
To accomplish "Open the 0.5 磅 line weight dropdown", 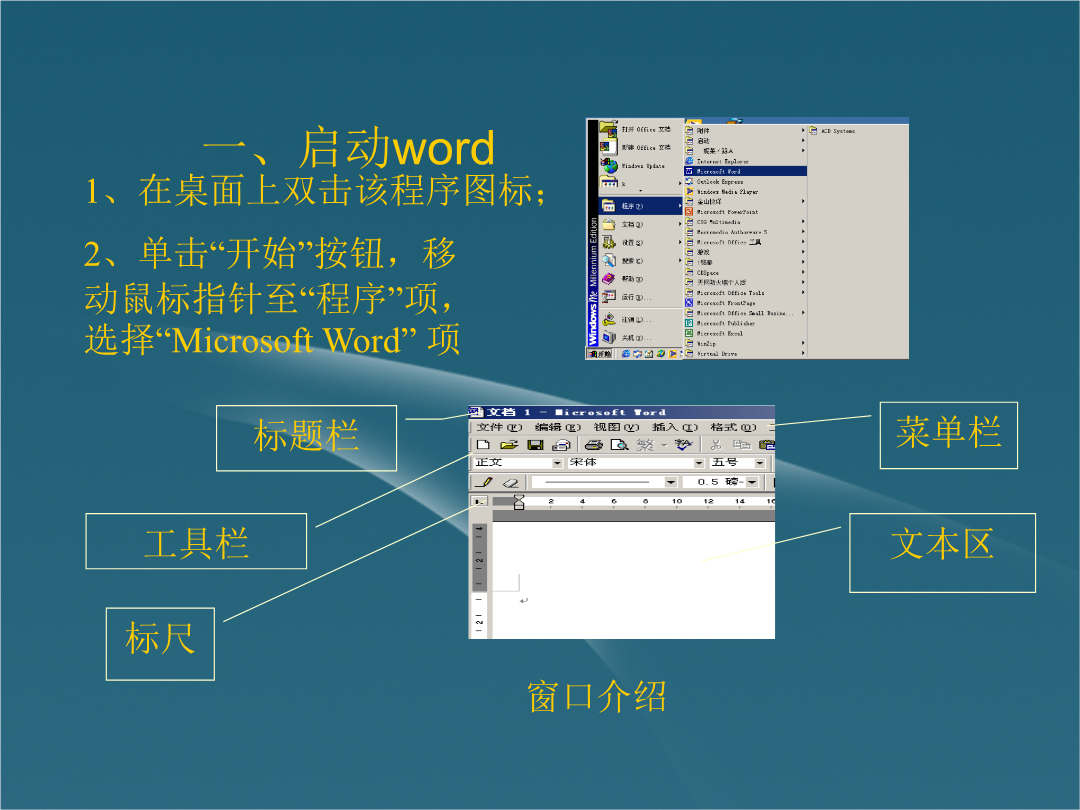I will 752,482.
